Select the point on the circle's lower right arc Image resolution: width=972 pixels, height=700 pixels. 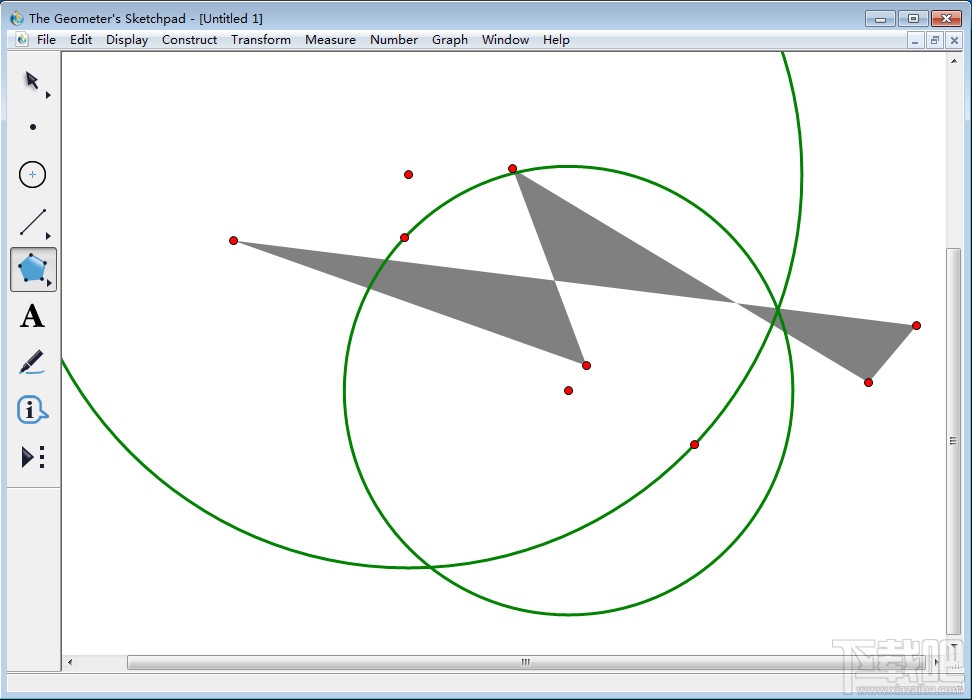click(694, 445)
